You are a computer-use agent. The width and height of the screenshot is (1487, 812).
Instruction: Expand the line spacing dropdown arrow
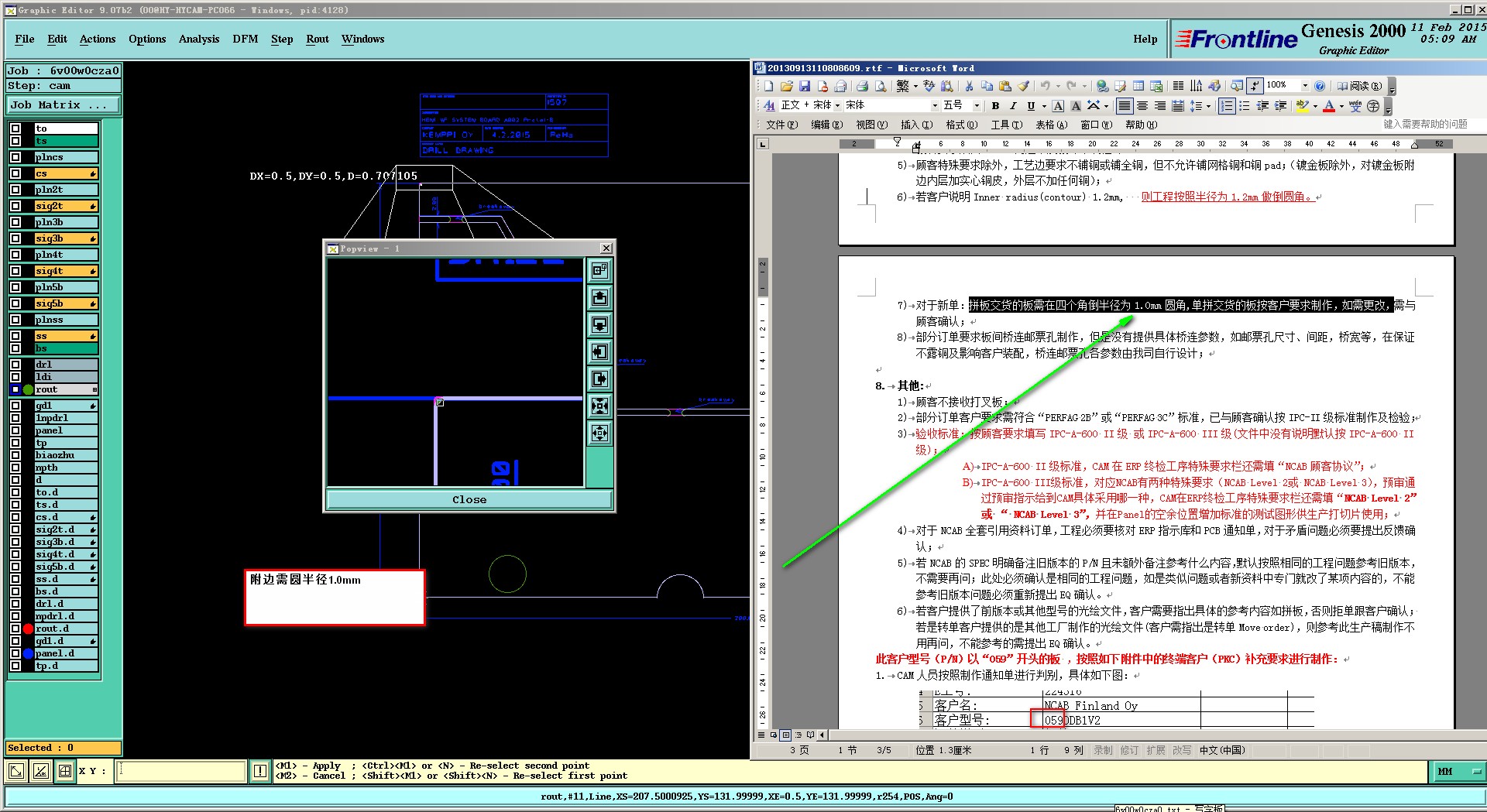point(1208,106)
